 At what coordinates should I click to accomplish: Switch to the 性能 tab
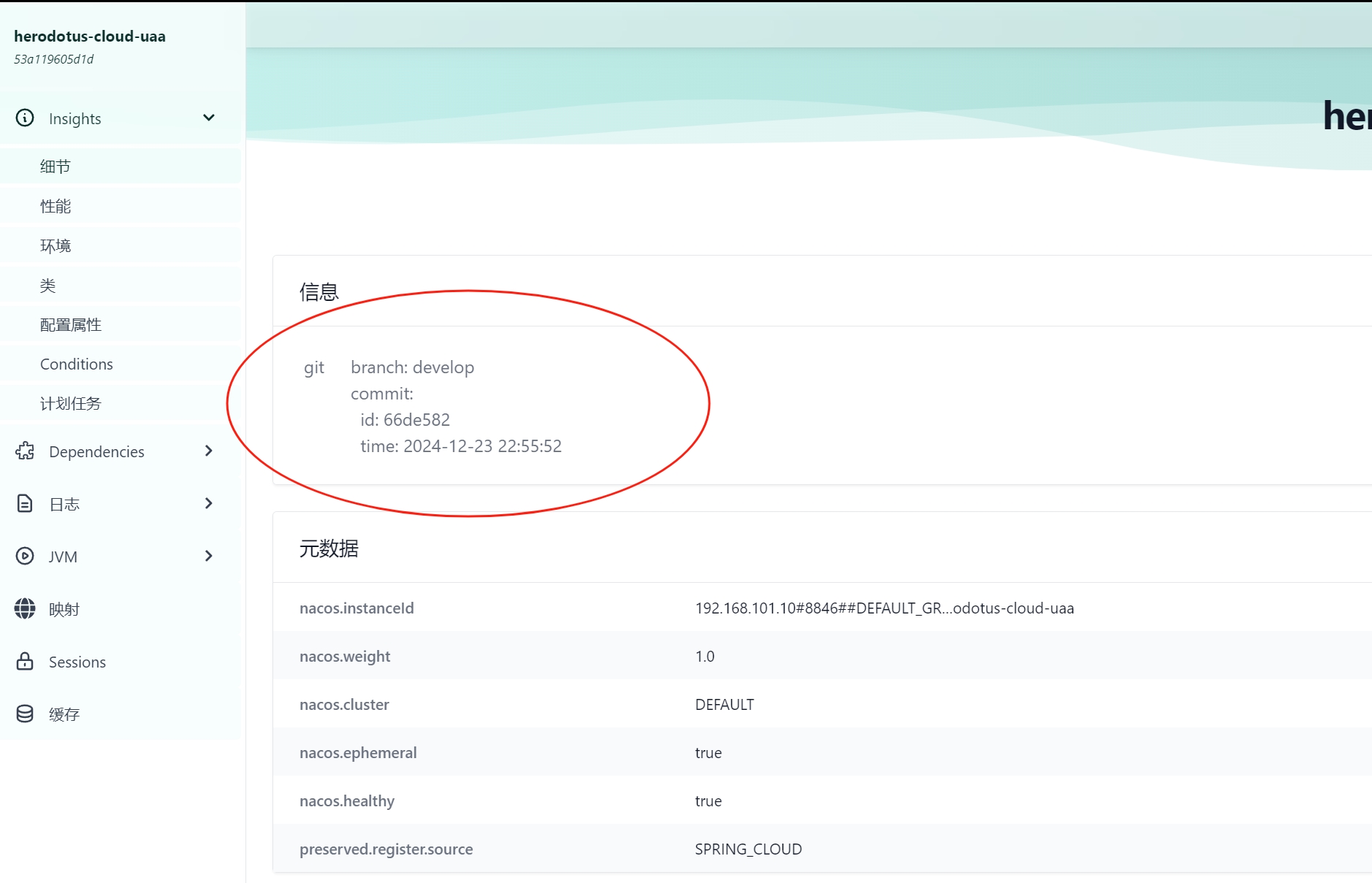click(x=56, y=205)
